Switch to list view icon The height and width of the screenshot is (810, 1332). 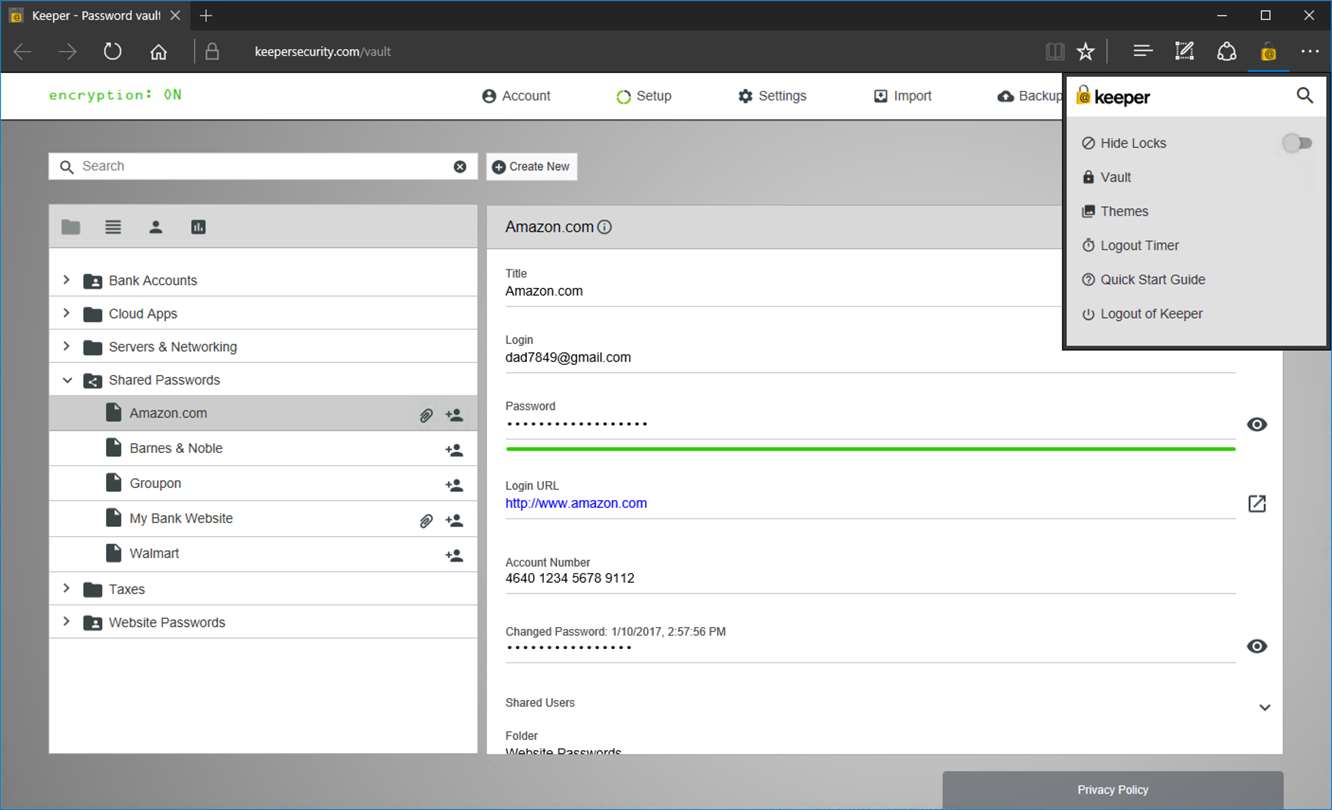pos(113,227)
